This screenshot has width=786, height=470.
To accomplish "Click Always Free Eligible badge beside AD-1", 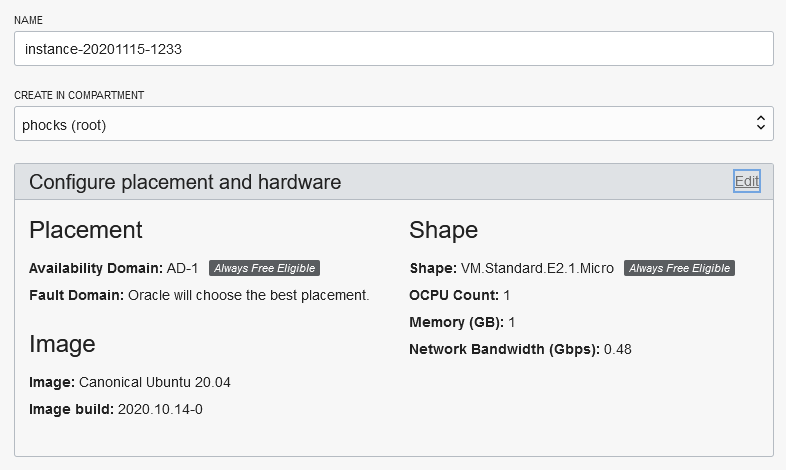I will [x=264, y=268].
